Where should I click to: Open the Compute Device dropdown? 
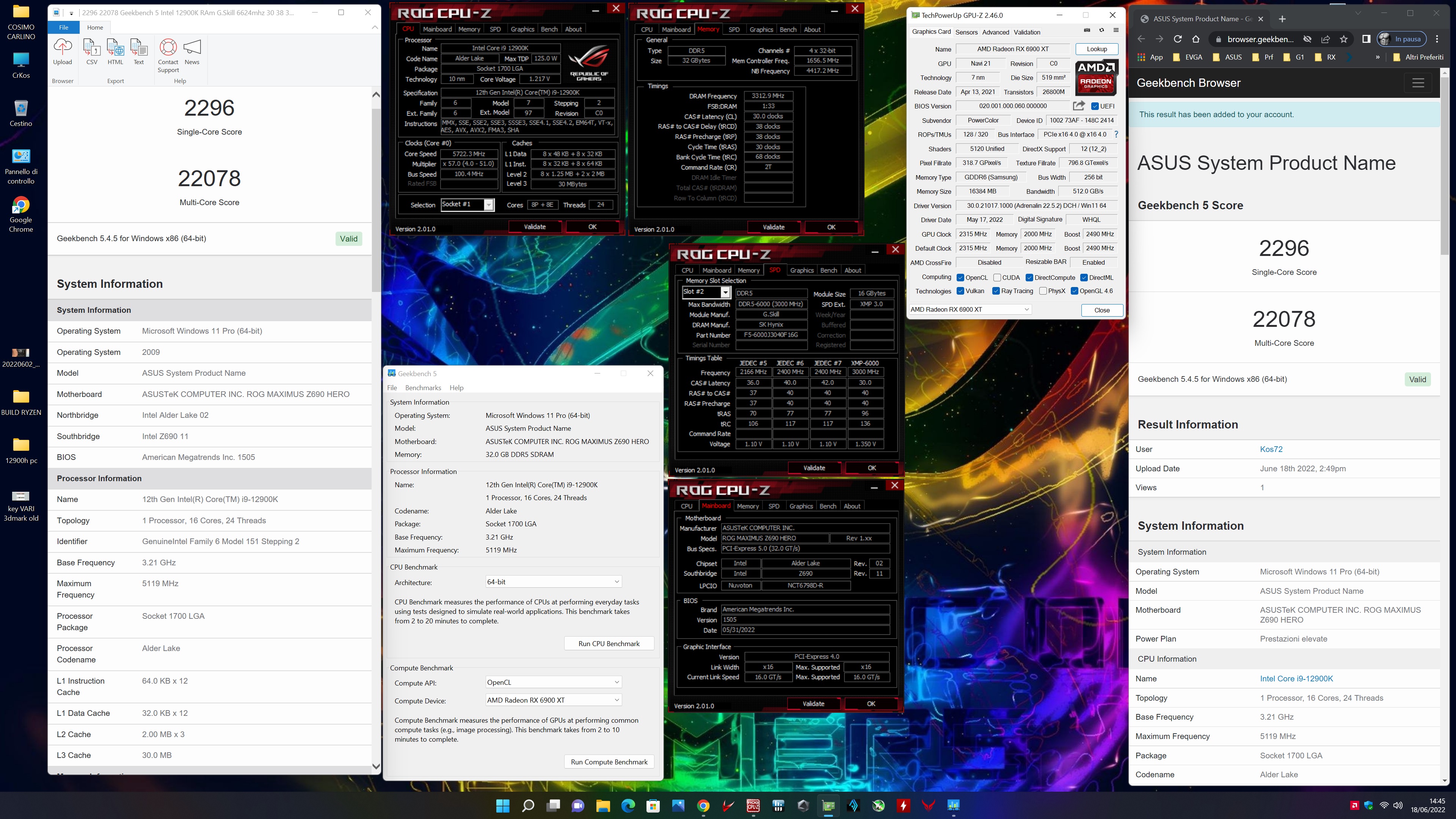(x=553, y=700)
